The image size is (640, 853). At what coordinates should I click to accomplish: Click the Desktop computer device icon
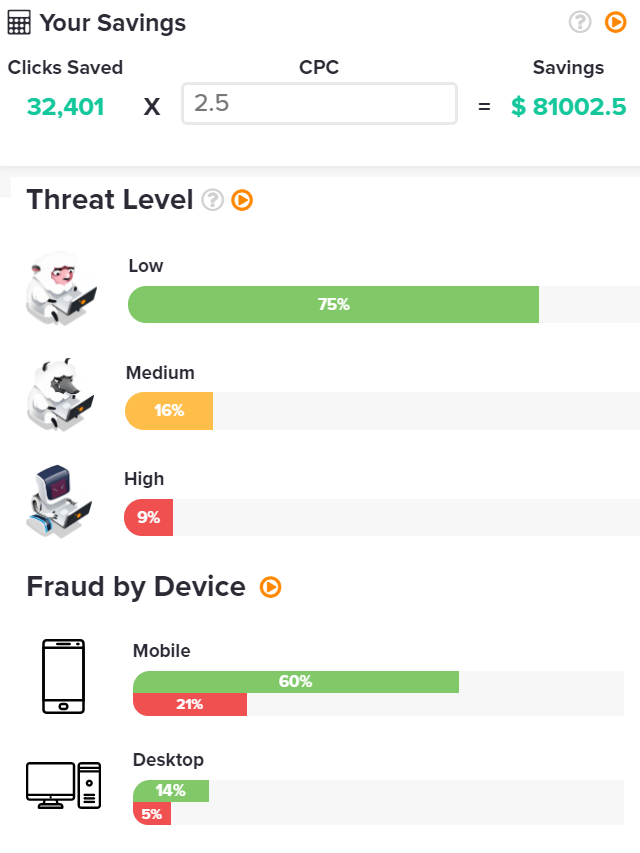(x=64, y=785)
